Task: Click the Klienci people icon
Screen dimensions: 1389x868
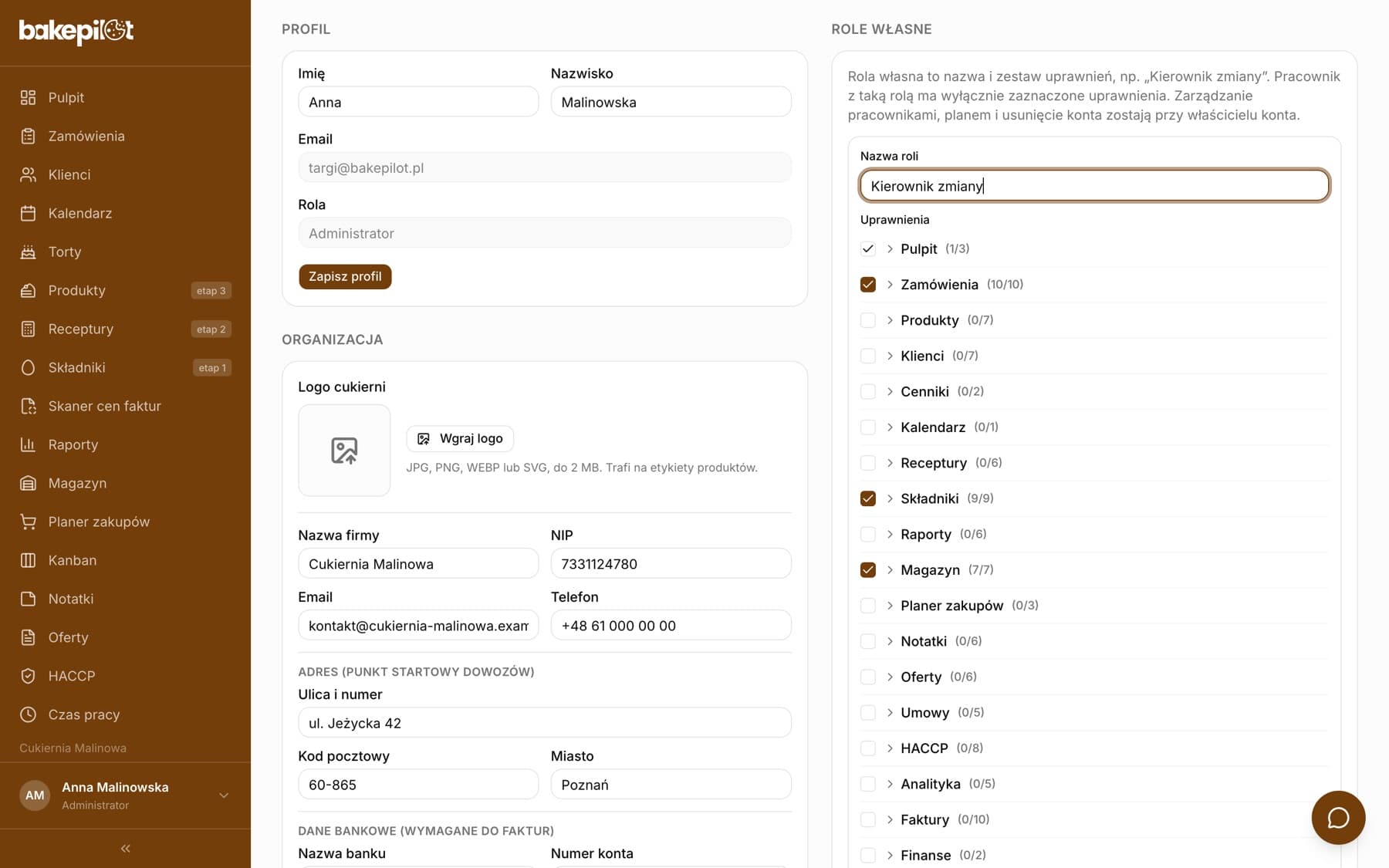Action: pyautogui.click(x=28, y=174)
